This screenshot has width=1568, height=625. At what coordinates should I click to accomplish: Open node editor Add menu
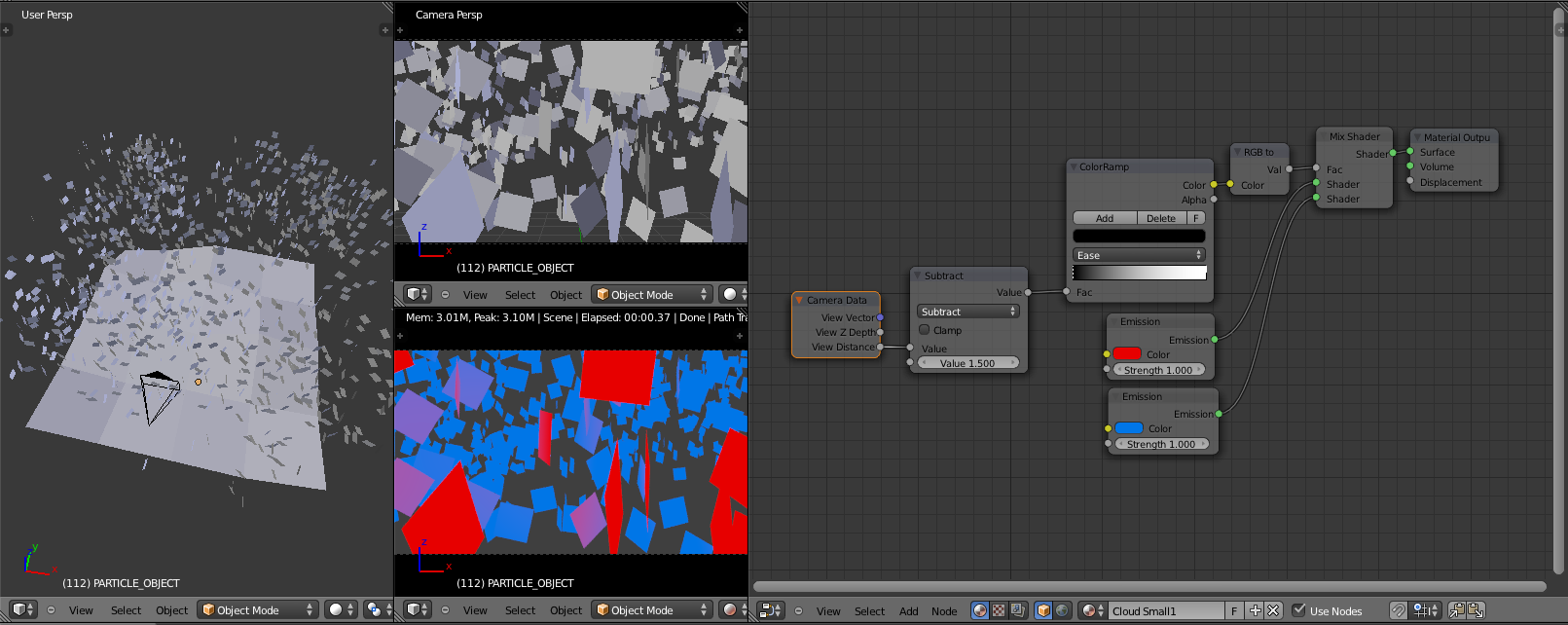(908, 611)
